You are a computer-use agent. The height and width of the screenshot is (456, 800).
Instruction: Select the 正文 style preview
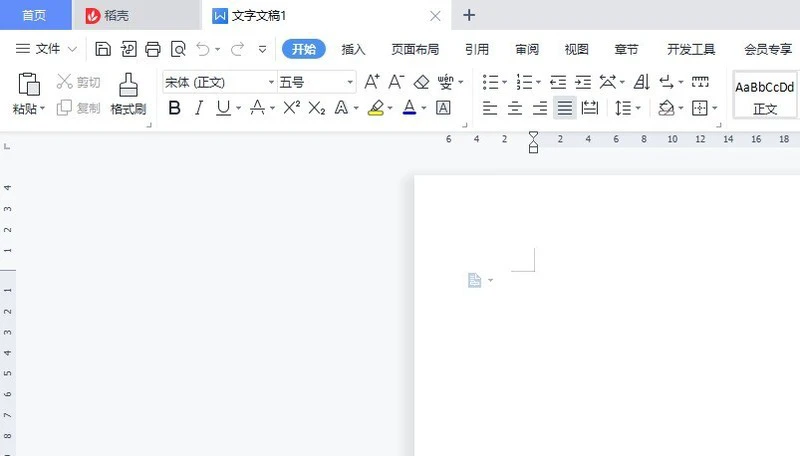[764, 95]
